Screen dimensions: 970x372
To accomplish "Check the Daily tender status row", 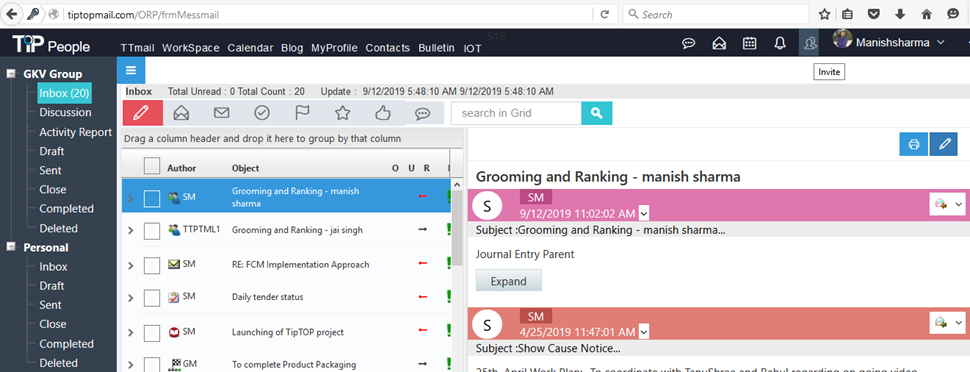I will tap(152, 298).
